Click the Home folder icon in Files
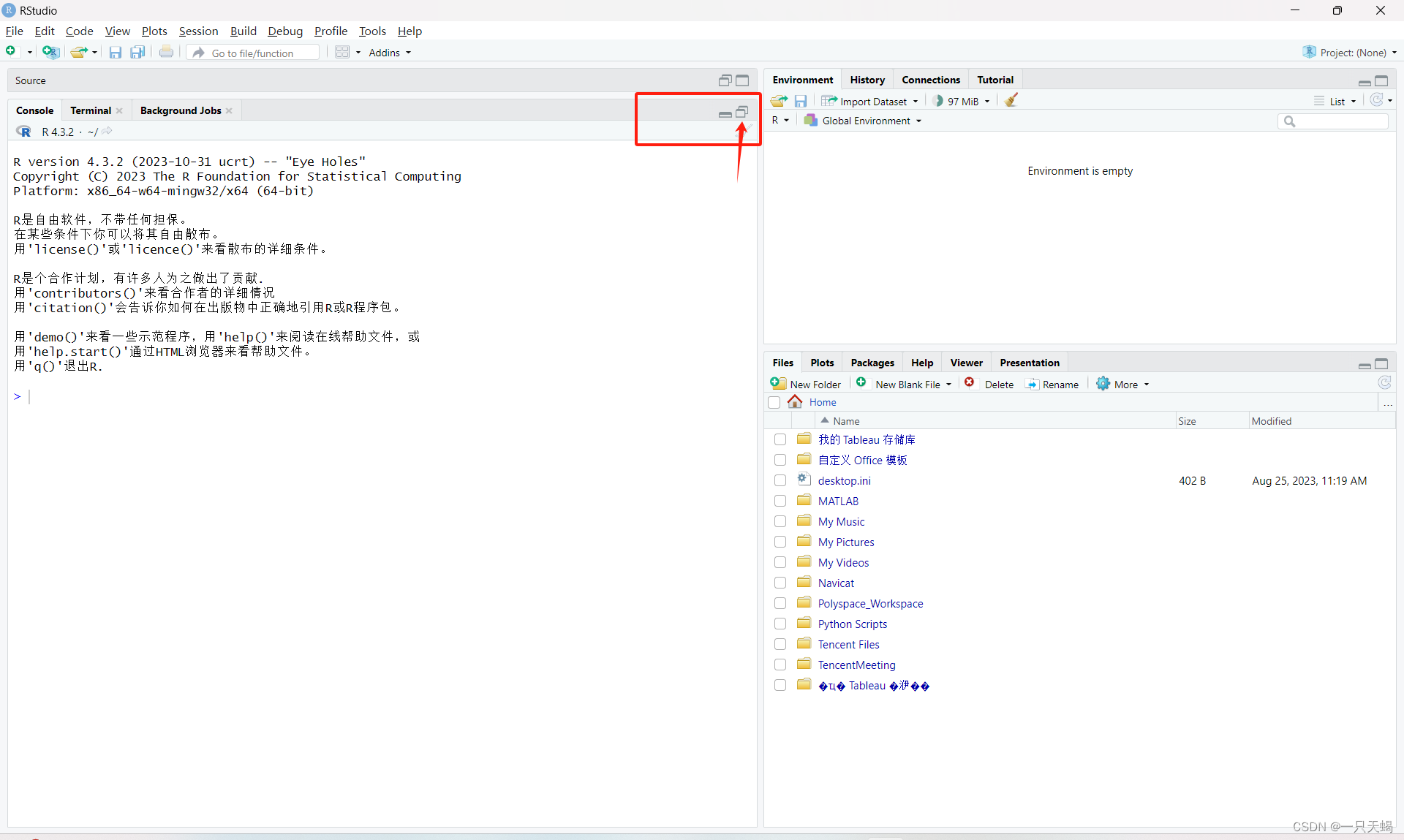This screenshot has height=840, width=1404. coord(795,401)
